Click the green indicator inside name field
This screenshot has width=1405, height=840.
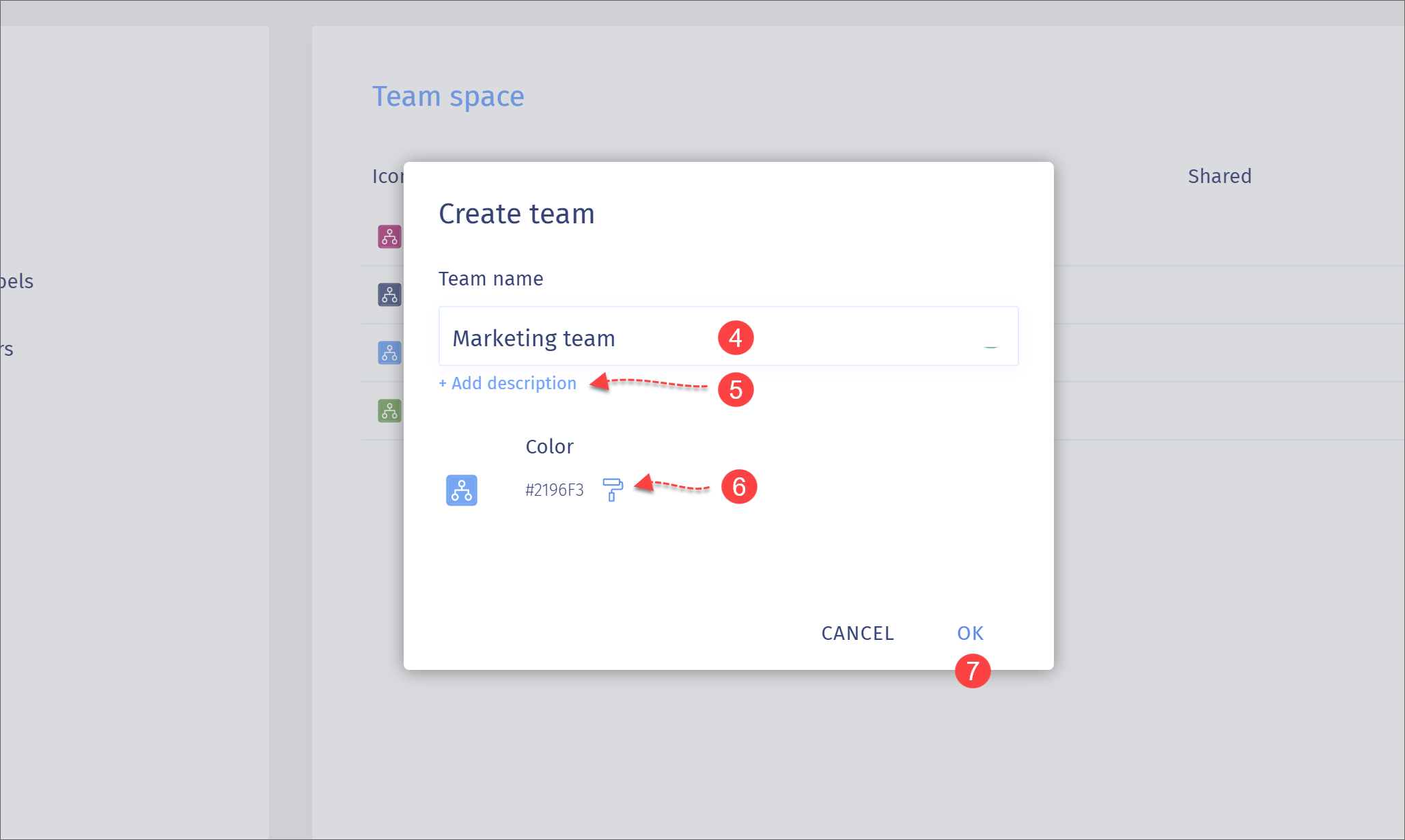coord(990,347)
